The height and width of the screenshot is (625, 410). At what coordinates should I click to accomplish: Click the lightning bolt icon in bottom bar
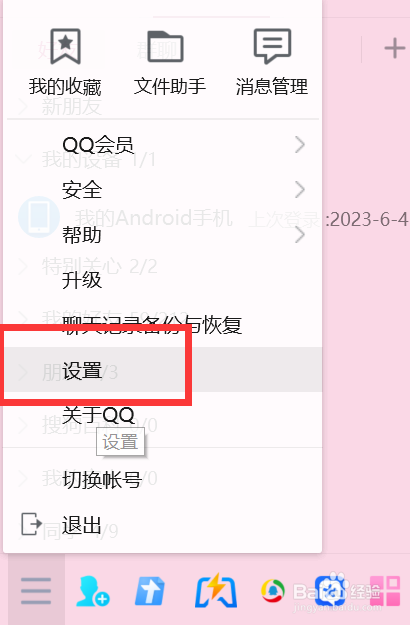(216, 590)
